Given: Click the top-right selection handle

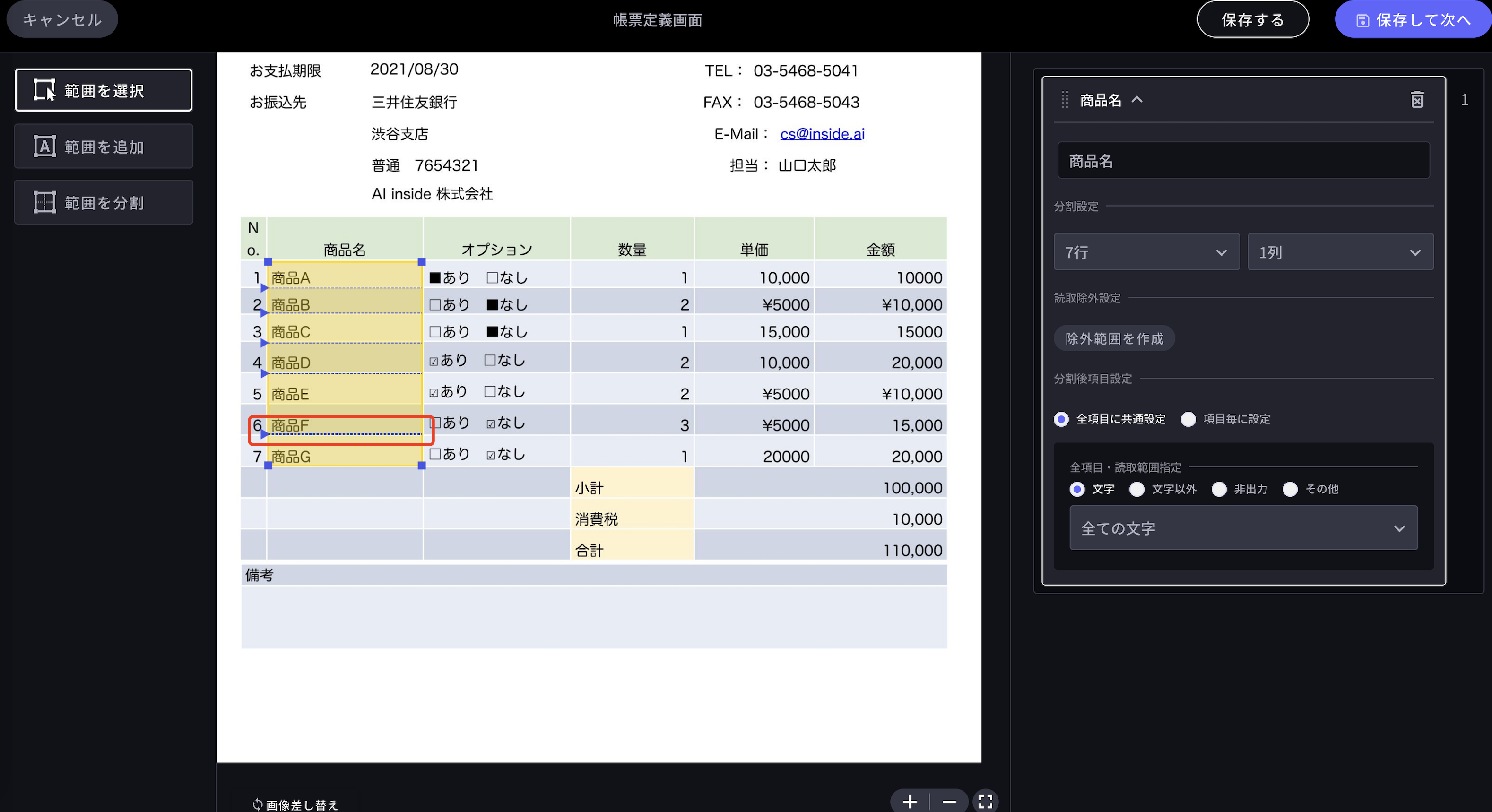Looking at the screenshot, I should coord(422,262).
